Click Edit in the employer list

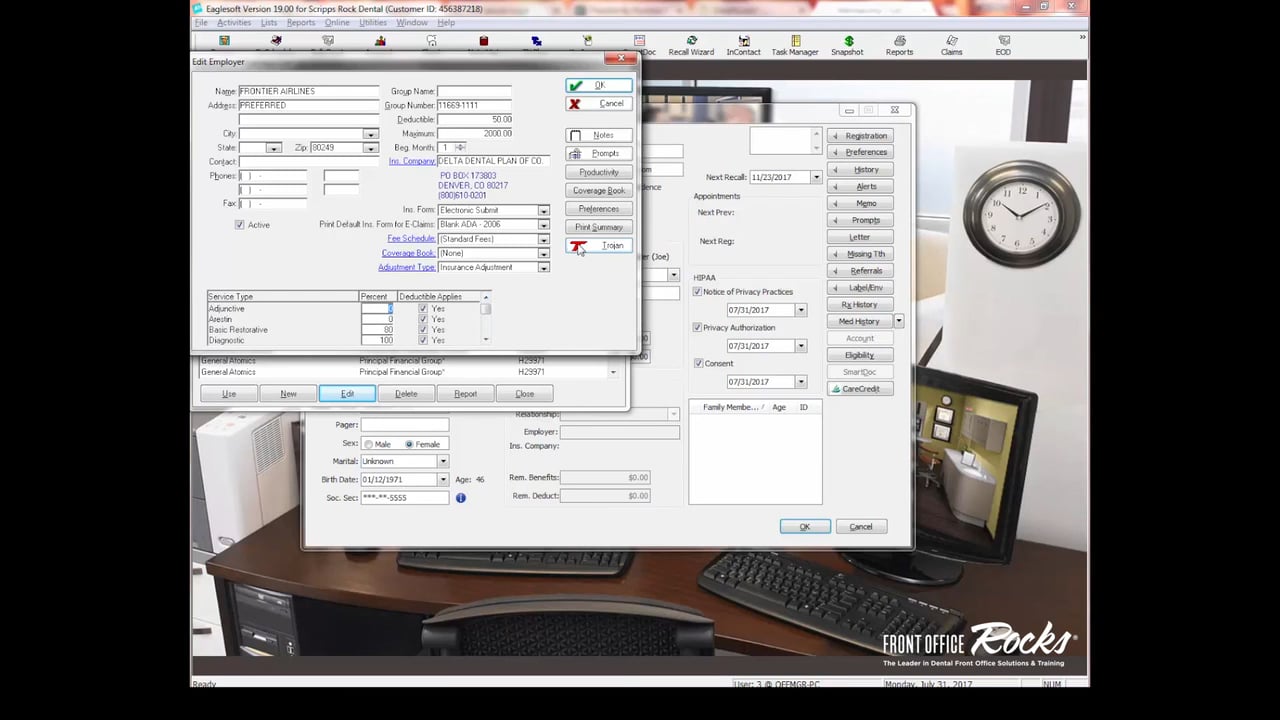tap(347, 394)
